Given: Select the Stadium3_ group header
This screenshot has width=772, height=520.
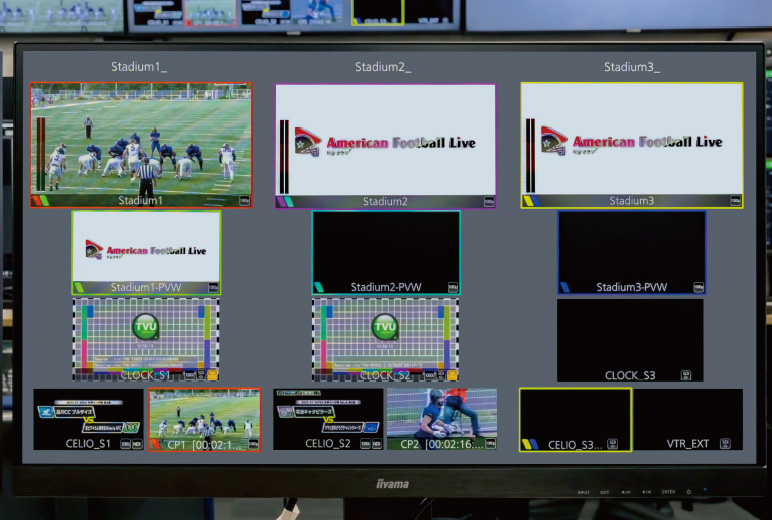Looking at the screenshot, I should point(631,67).
